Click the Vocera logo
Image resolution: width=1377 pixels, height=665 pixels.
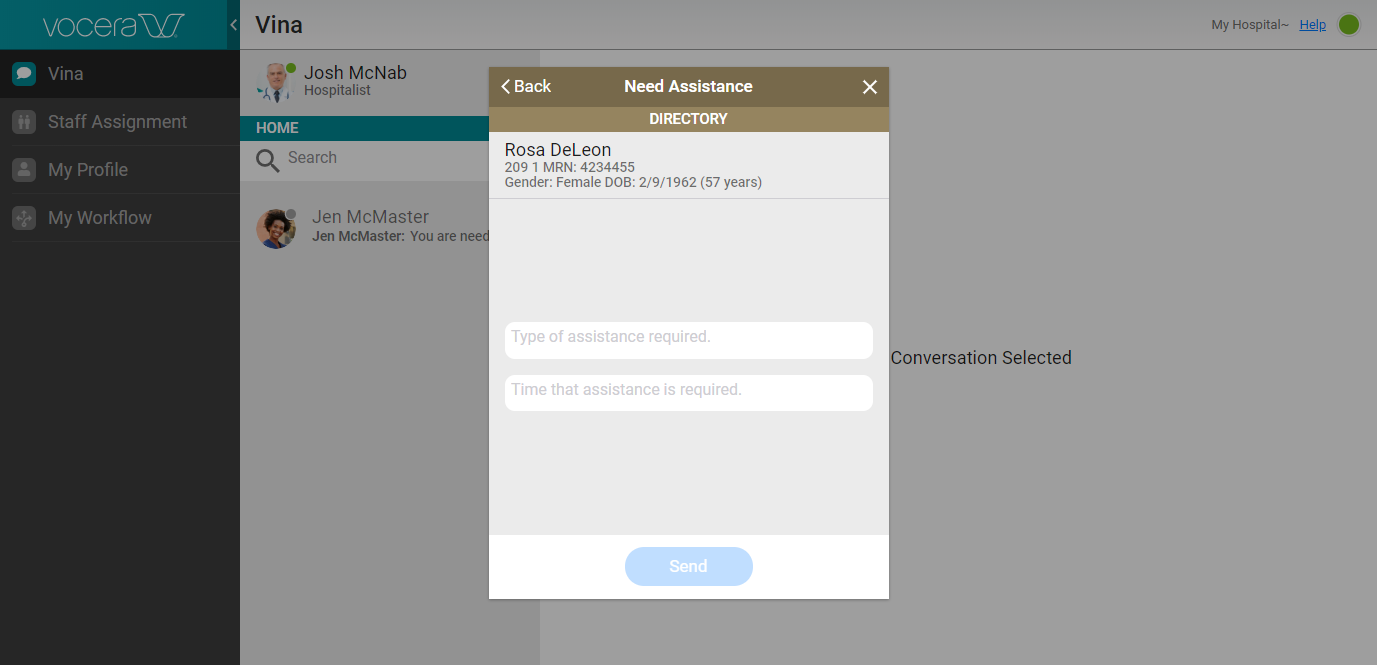113,25
